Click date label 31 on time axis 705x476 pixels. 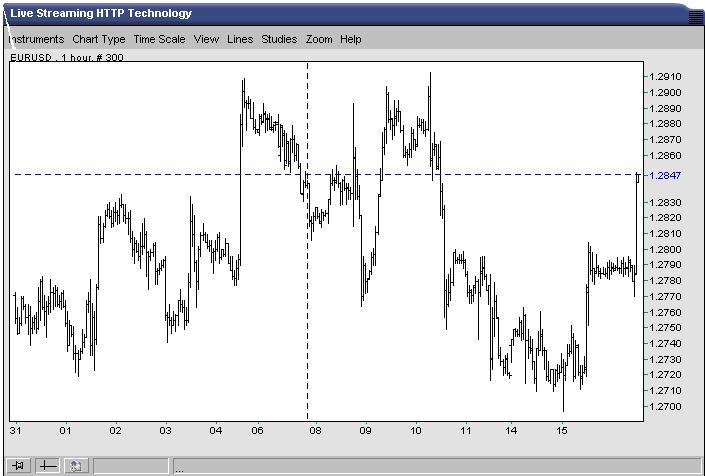pyautogui.click(x=15, y=431)
